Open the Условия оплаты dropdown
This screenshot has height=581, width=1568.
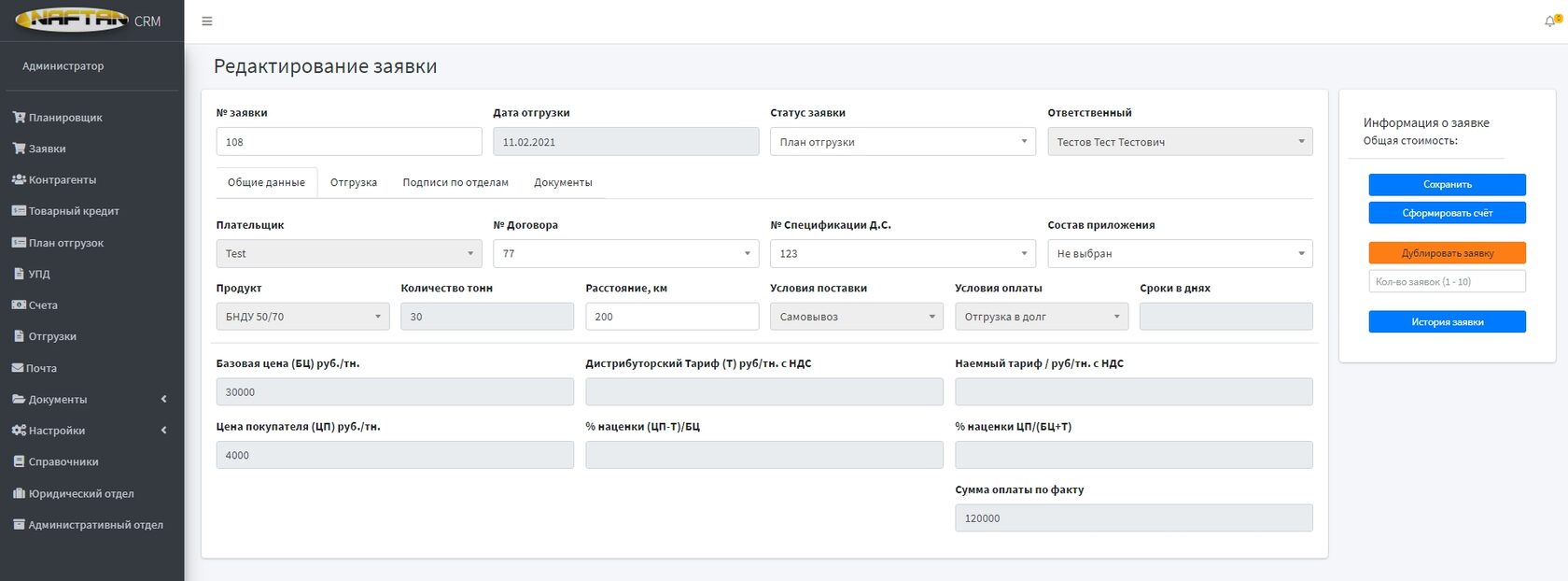click(1042, 317)
